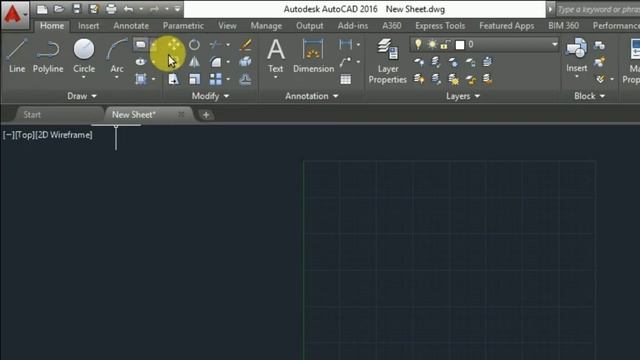The image size is (640, 360).
Task: Expand the Annotation panel
Action: click(x=311, y=96)
